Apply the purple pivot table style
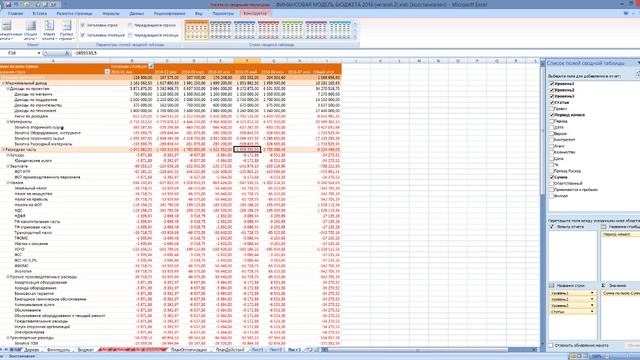 pos(316,30)
